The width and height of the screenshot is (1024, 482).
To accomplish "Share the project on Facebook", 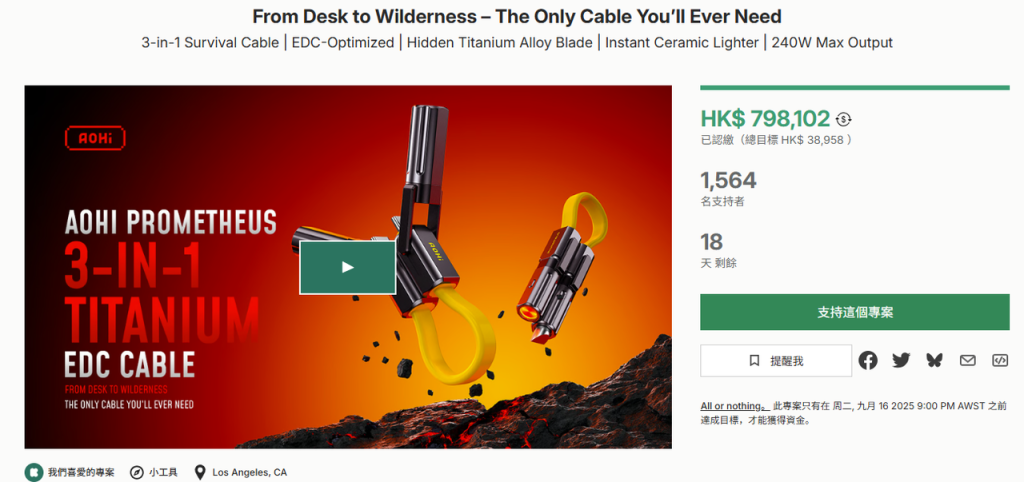I will point(868,361).
